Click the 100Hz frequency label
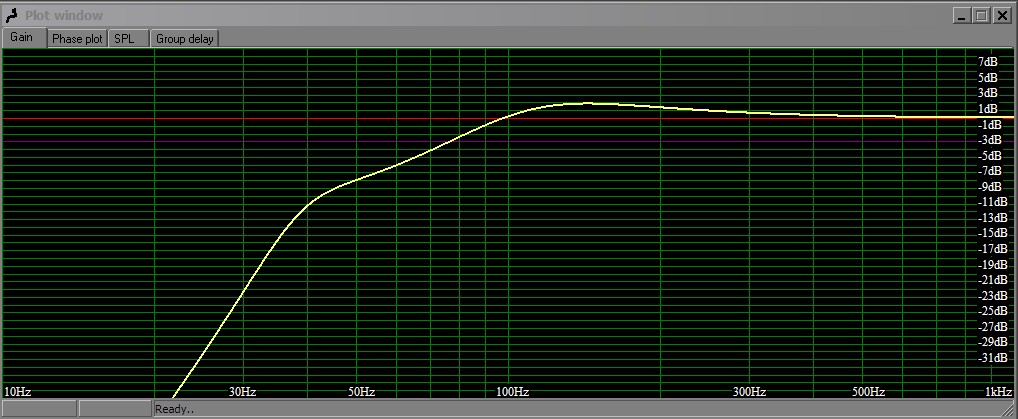Image resolution: width=1018 pixels, height=419 pixels. pos(513,392)
